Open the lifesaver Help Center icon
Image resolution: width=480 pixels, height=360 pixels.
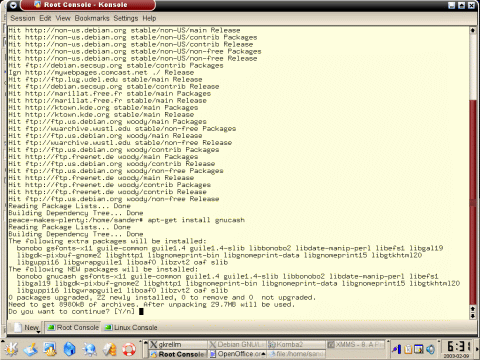click(129, 349)
